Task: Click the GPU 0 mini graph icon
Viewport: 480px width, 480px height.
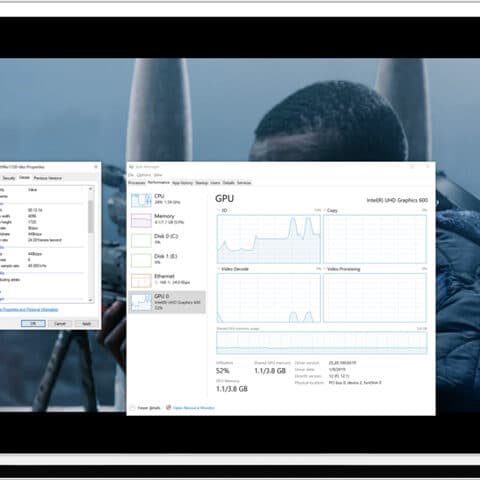Action: [x=141, y=302]
